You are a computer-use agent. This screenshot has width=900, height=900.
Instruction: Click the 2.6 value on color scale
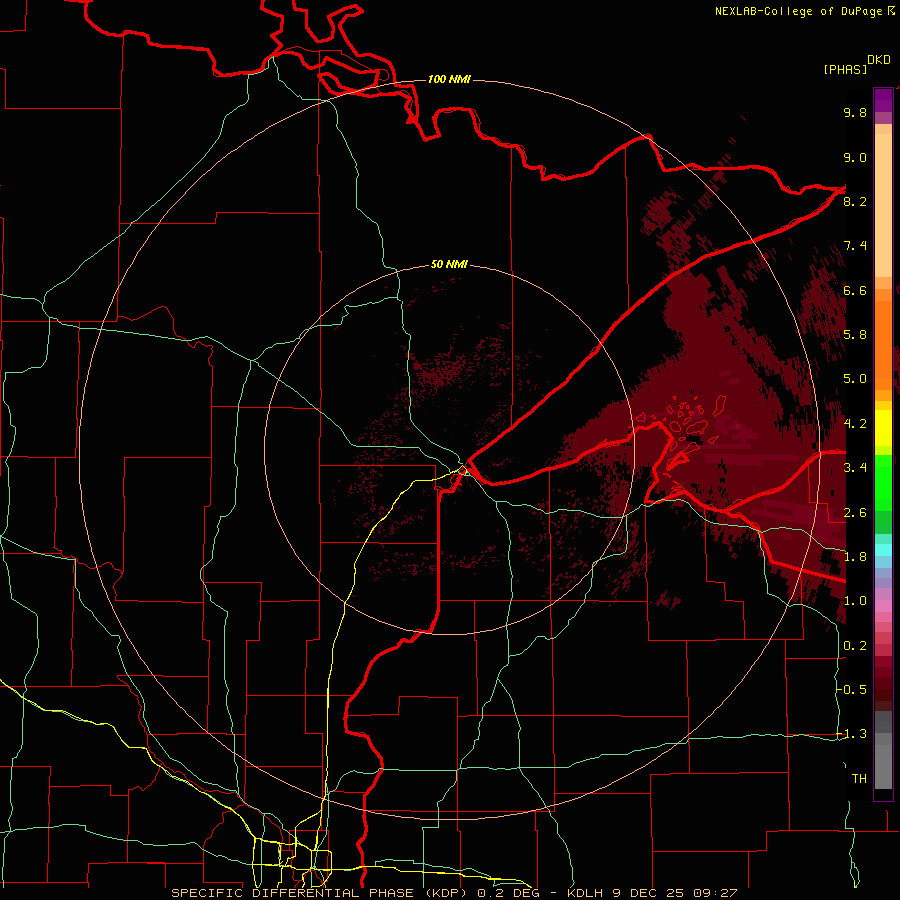(x=855, y=512)
